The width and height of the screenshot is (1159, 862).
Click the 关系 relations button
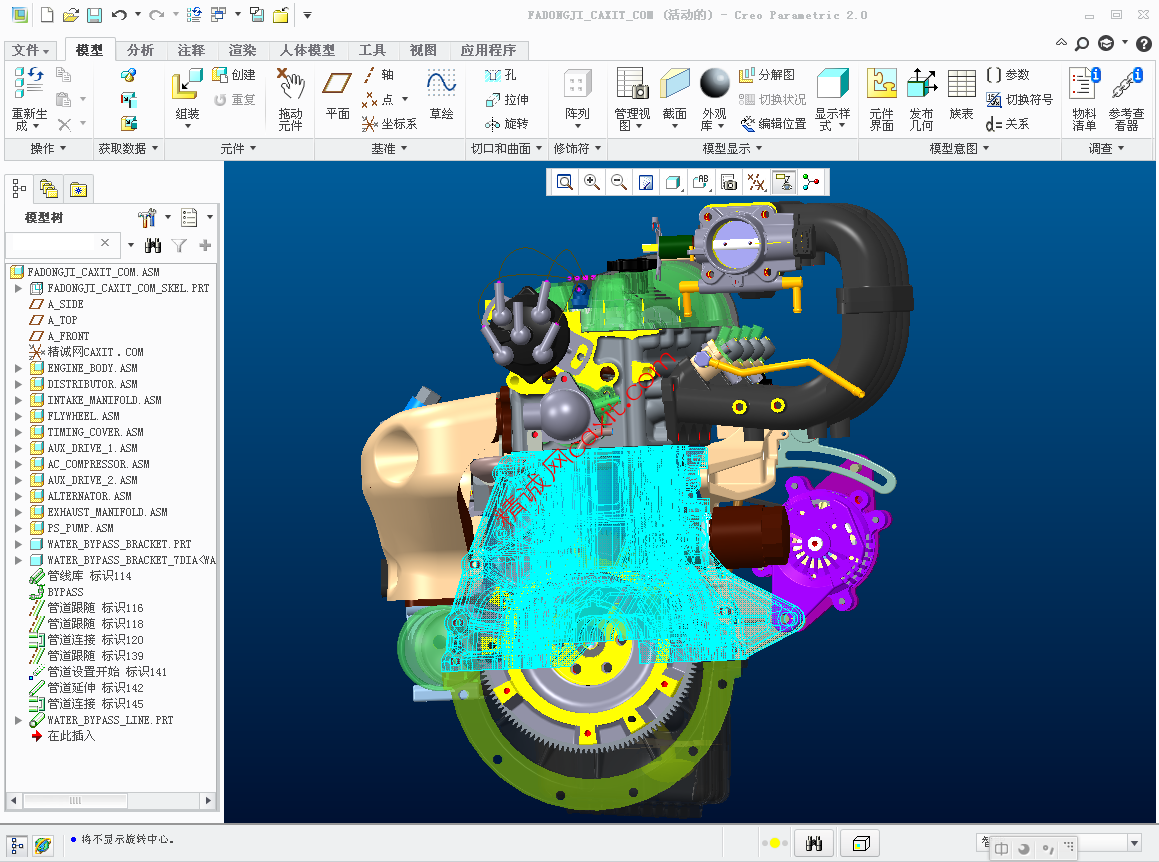pyautogui.click(x=1008, y=124)
